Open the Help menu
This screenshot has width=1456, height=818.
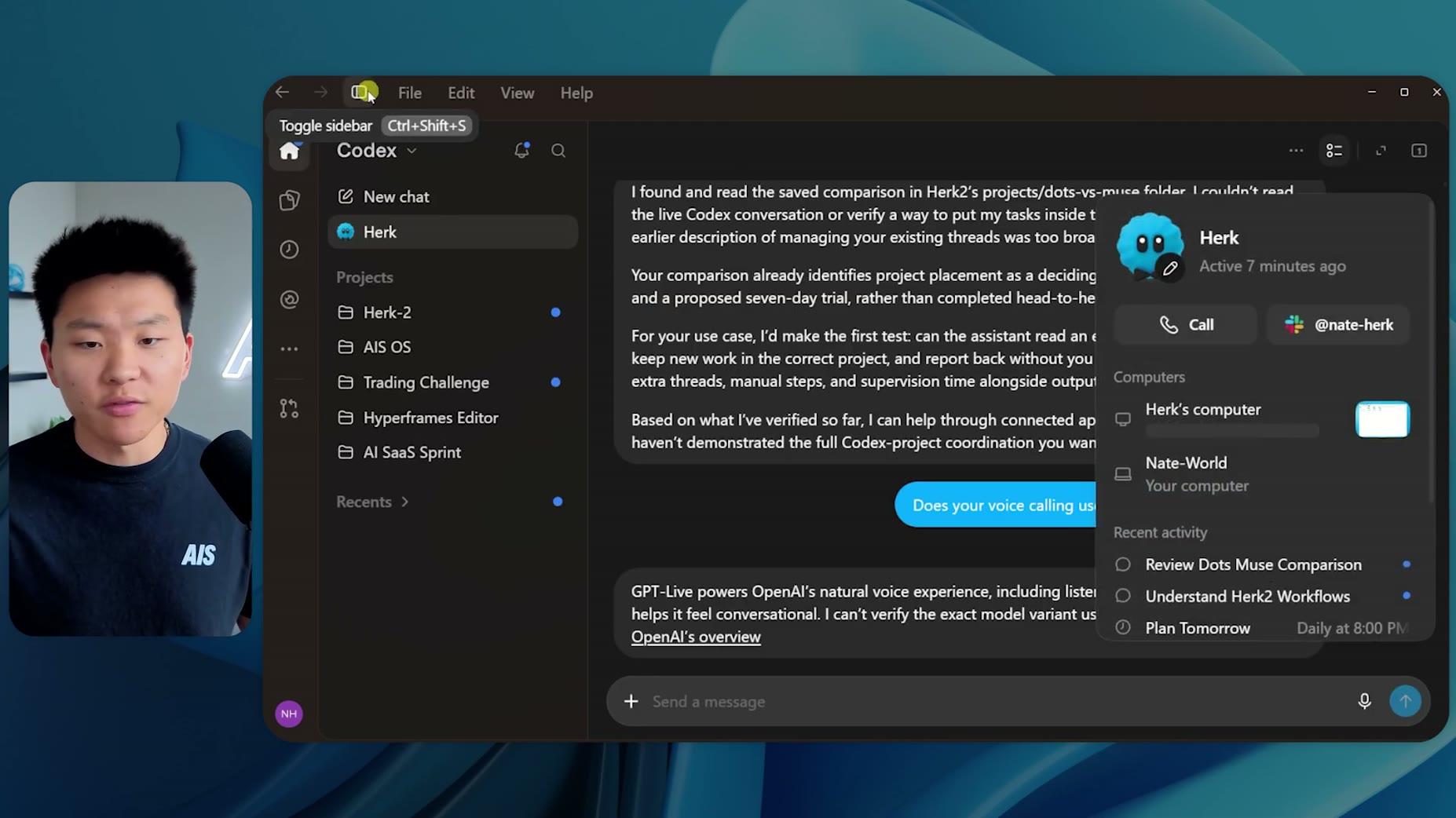point(576,93)
